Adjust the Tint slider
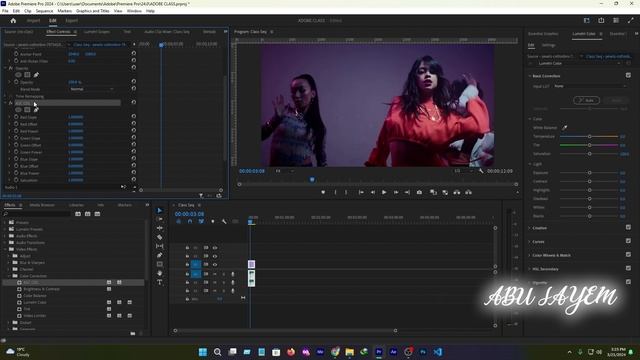 pos(589,145)
